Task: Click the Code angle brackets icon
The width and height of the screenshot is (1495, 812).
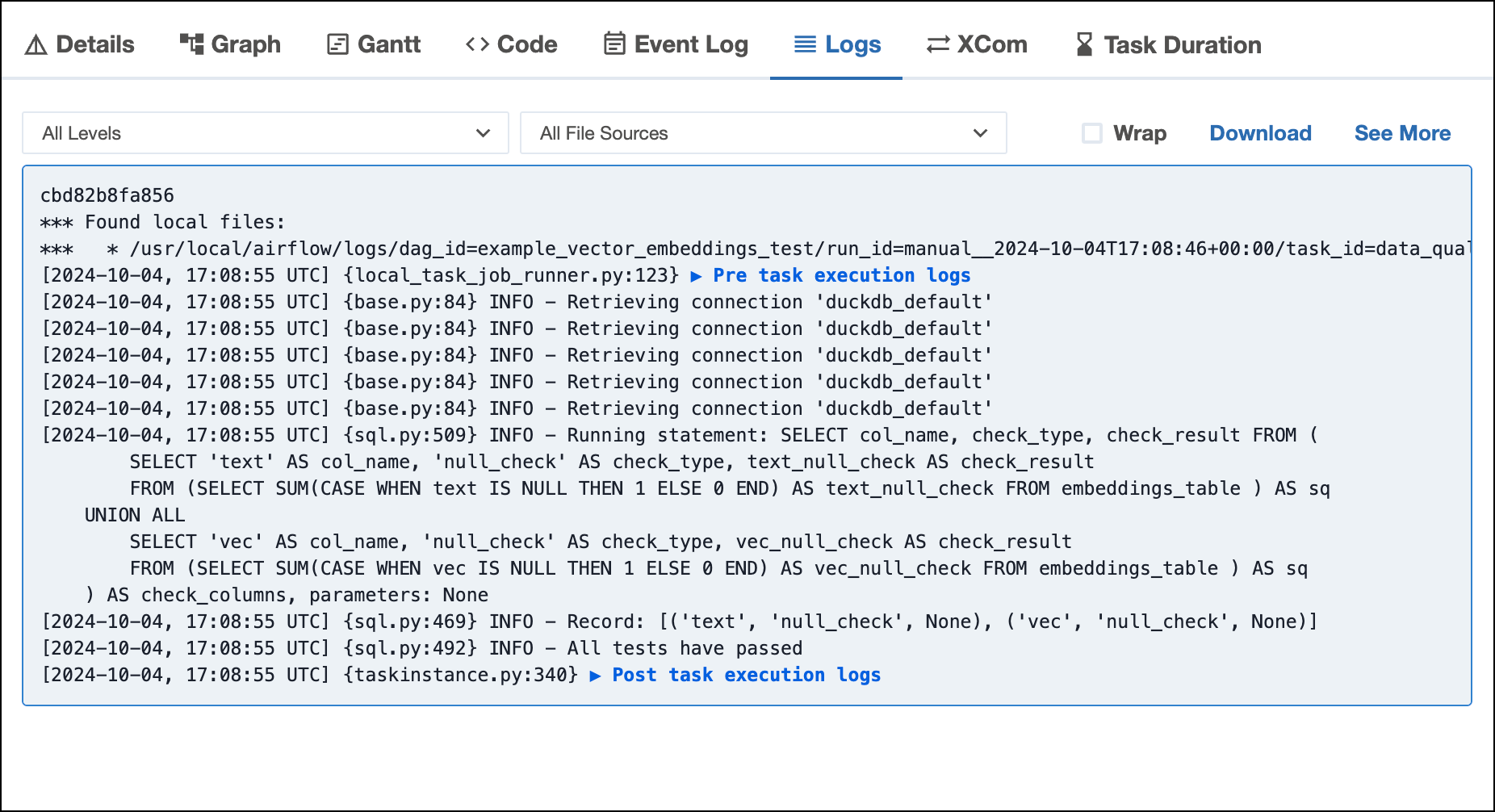Action: click(477, 44)
